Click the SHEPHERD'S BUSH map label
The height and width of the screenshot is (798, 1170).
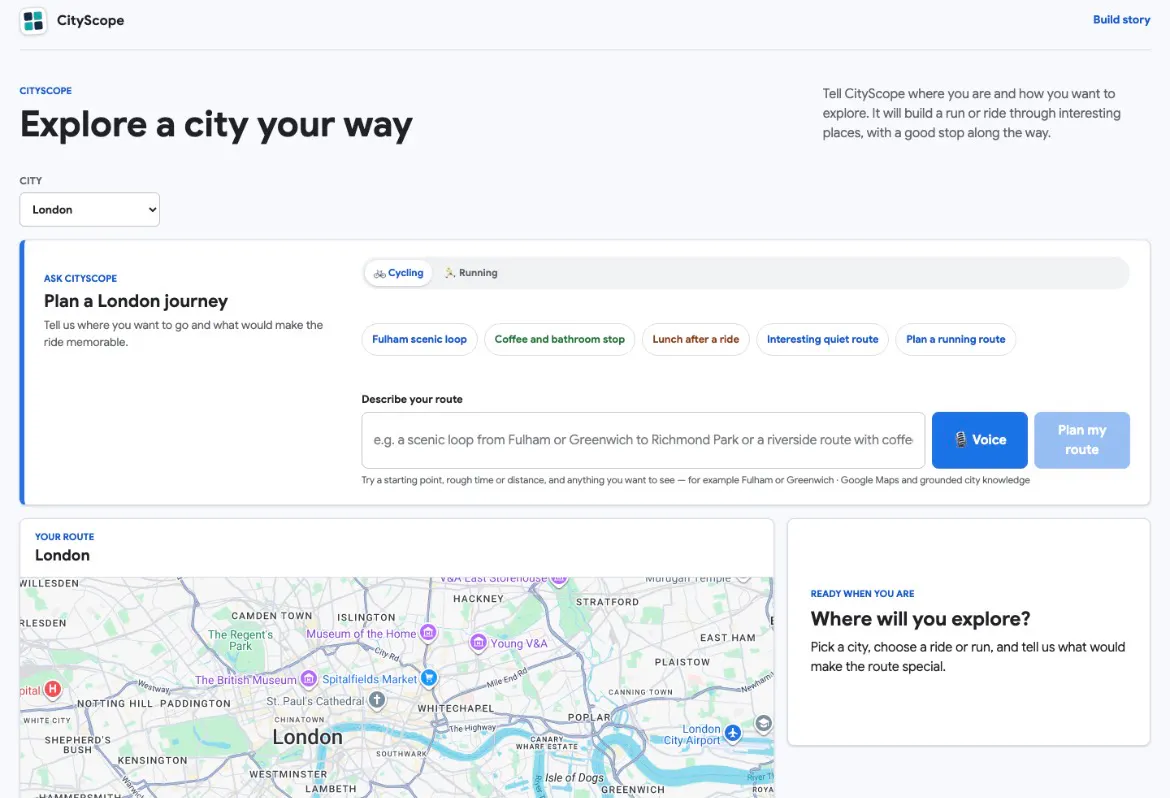click(x=78, y=745)
